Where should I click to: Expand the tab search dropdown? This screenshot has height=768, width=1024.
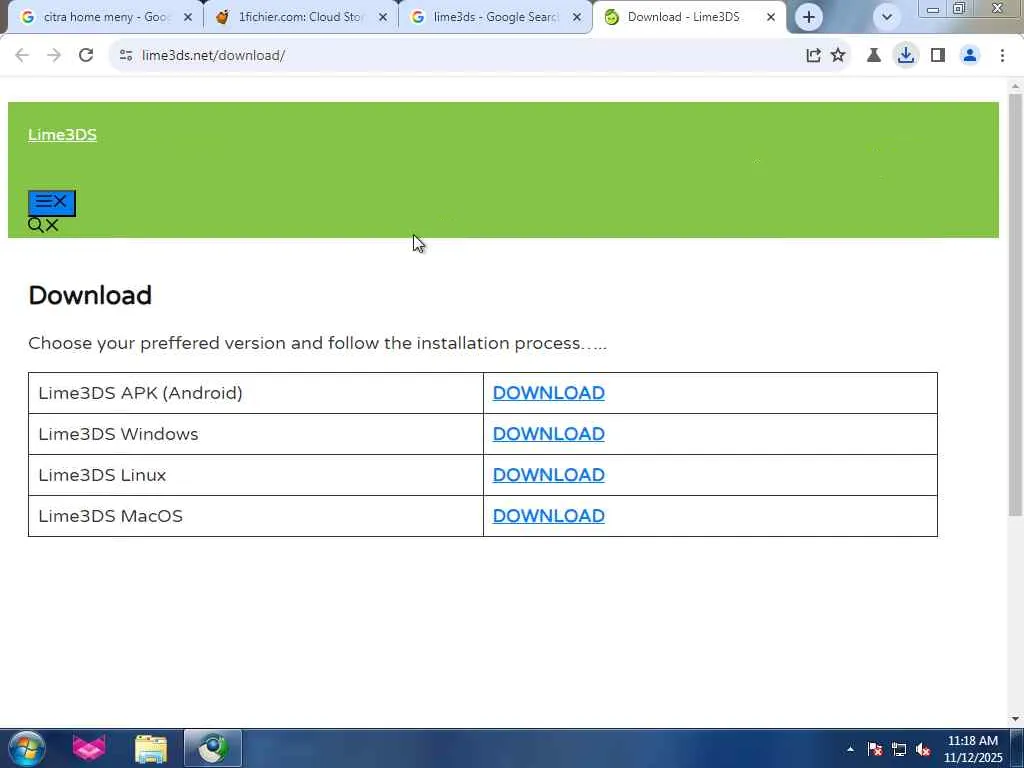(887, 18)
